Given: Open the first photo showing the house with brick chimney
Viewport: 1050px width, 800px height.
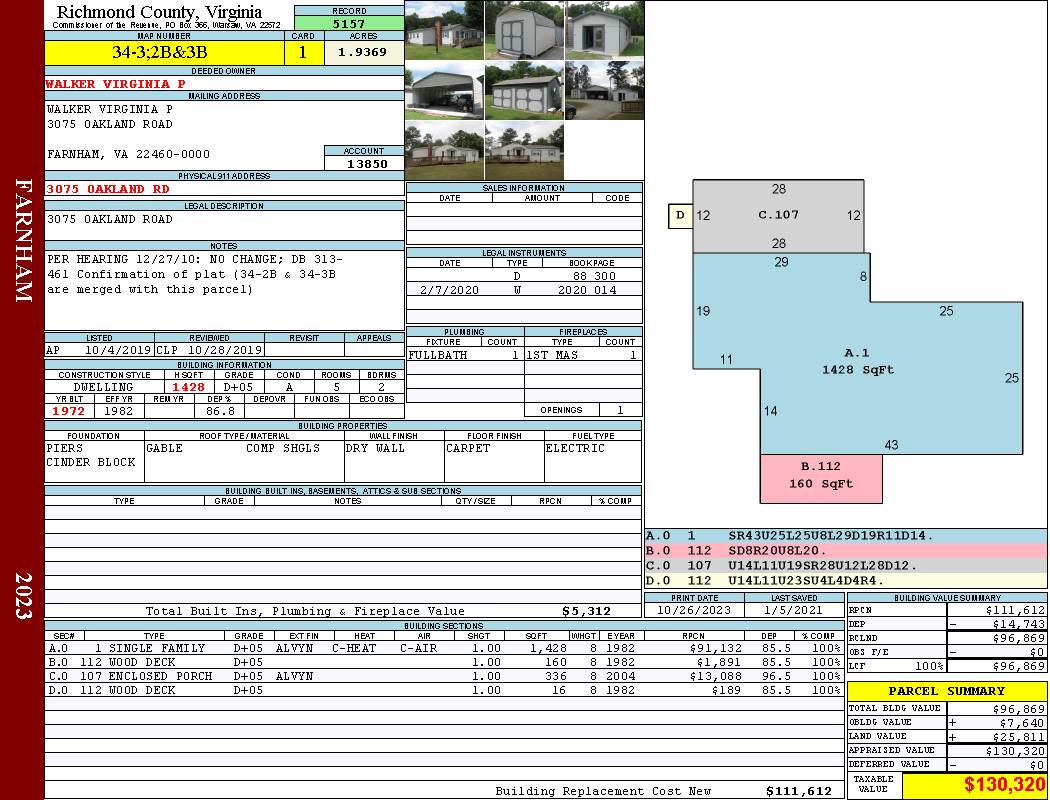Looking at the screenshot, I should (444, 30).
